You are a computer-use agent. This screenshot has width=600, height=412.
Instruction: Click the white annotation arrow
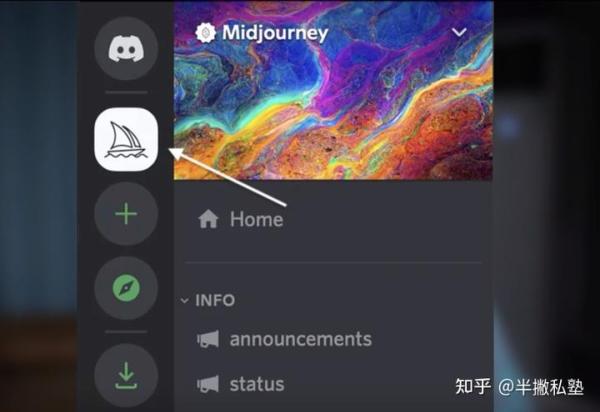227,177
